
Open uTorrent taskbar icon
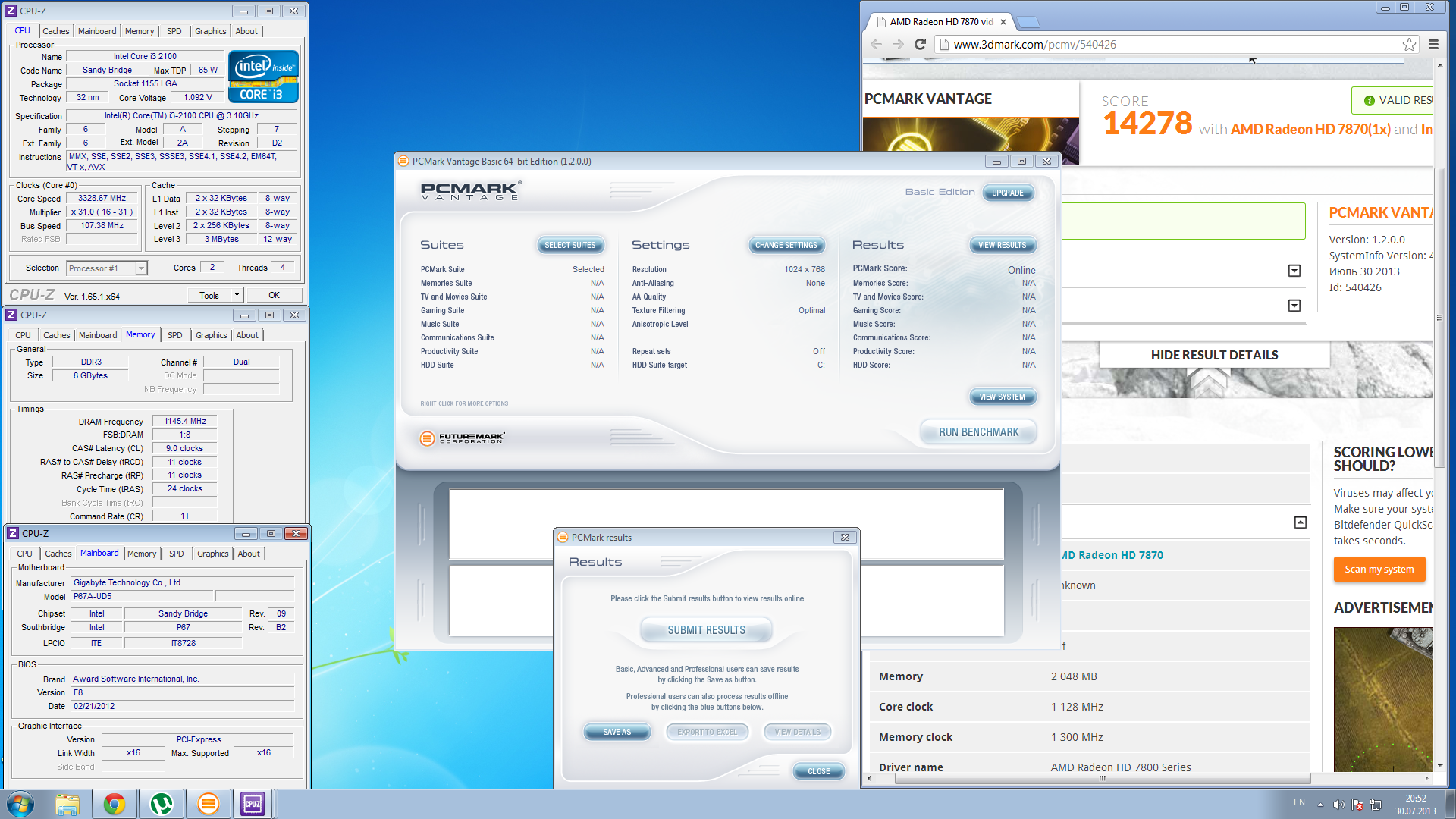162,804
